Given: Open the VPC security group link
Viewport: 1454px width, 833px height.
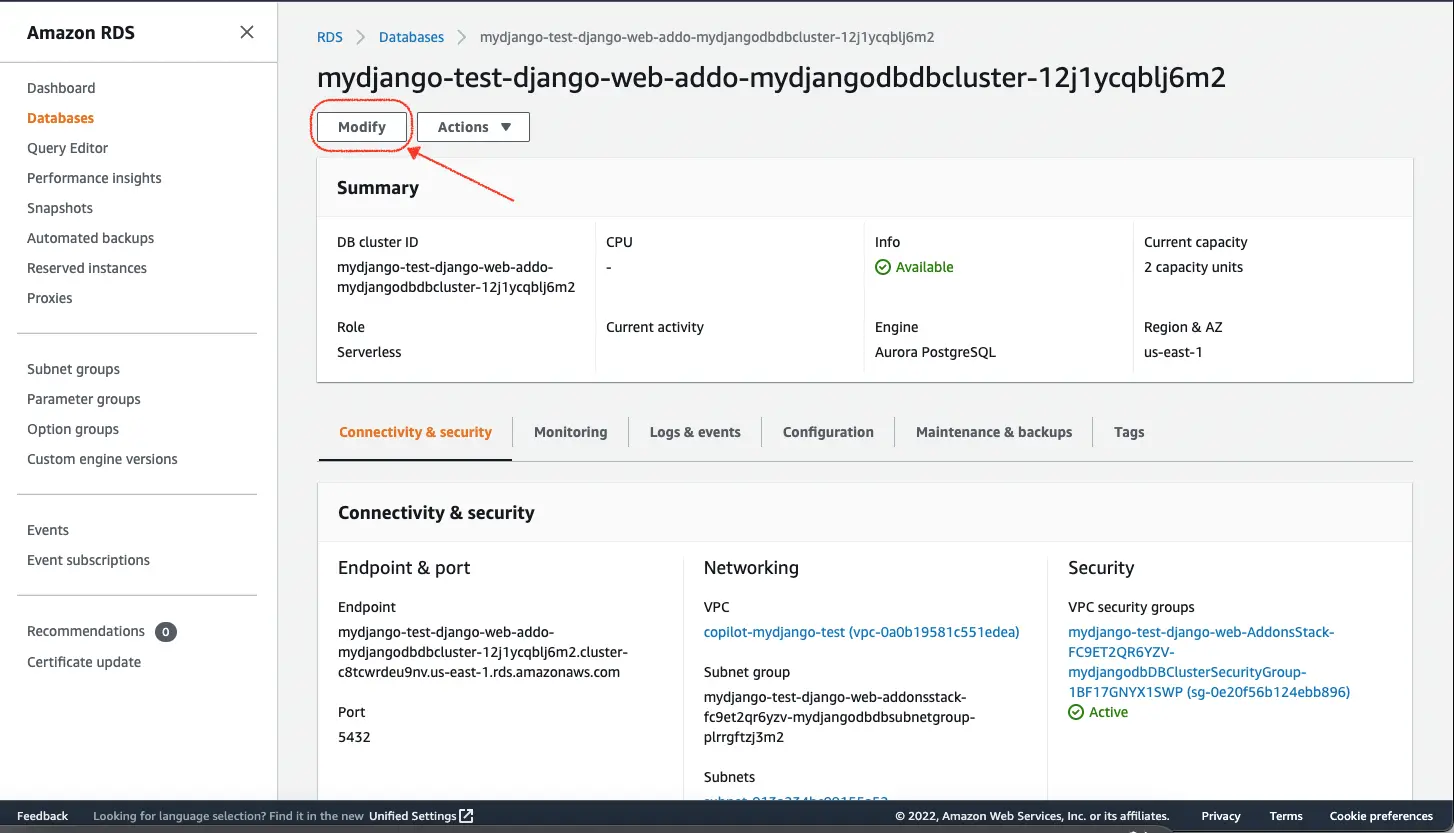Looking at the screenshot, I should 1209,662.
